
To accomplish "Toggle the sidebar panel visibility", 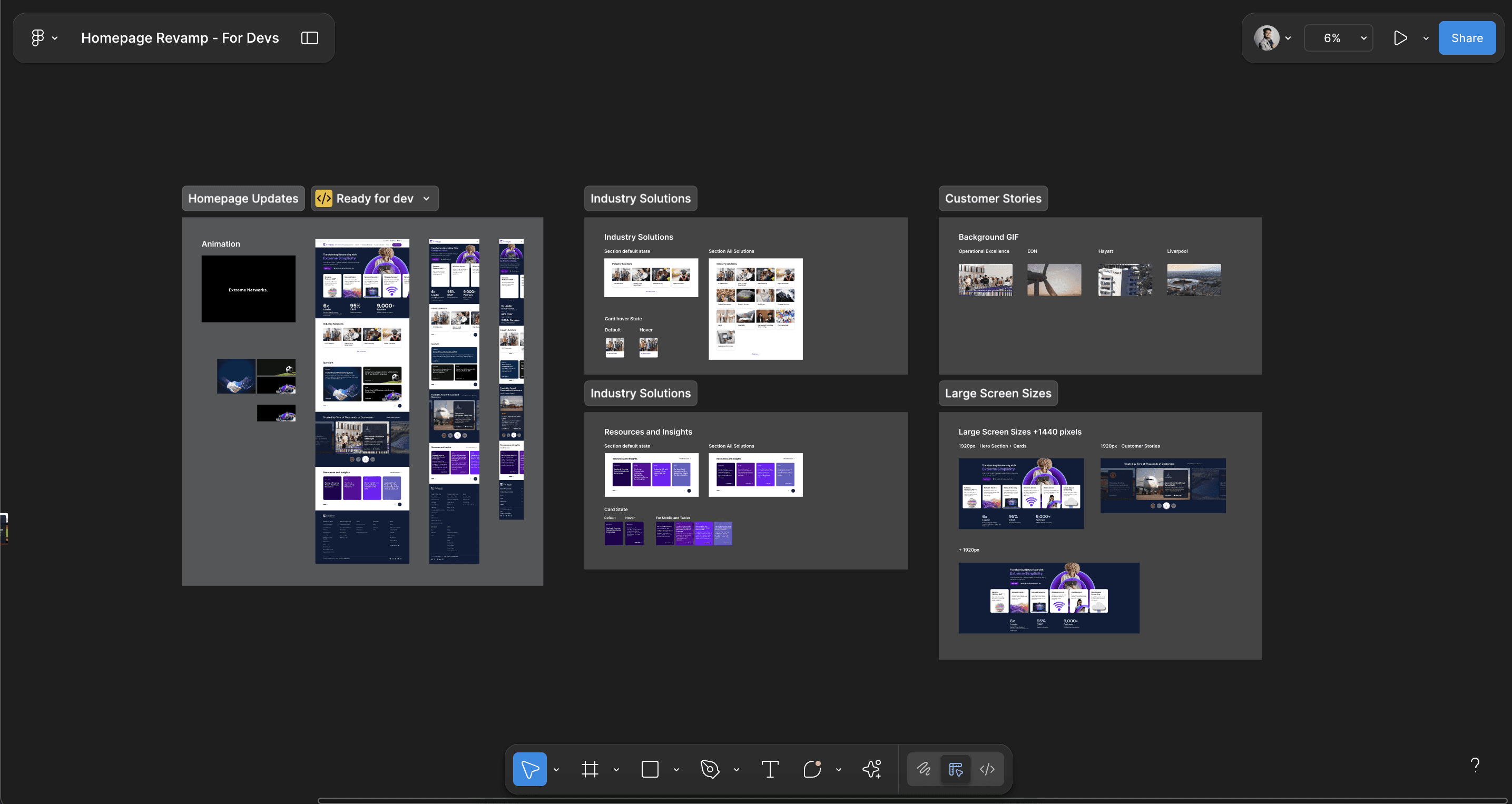I will click(x=310, y=38).
